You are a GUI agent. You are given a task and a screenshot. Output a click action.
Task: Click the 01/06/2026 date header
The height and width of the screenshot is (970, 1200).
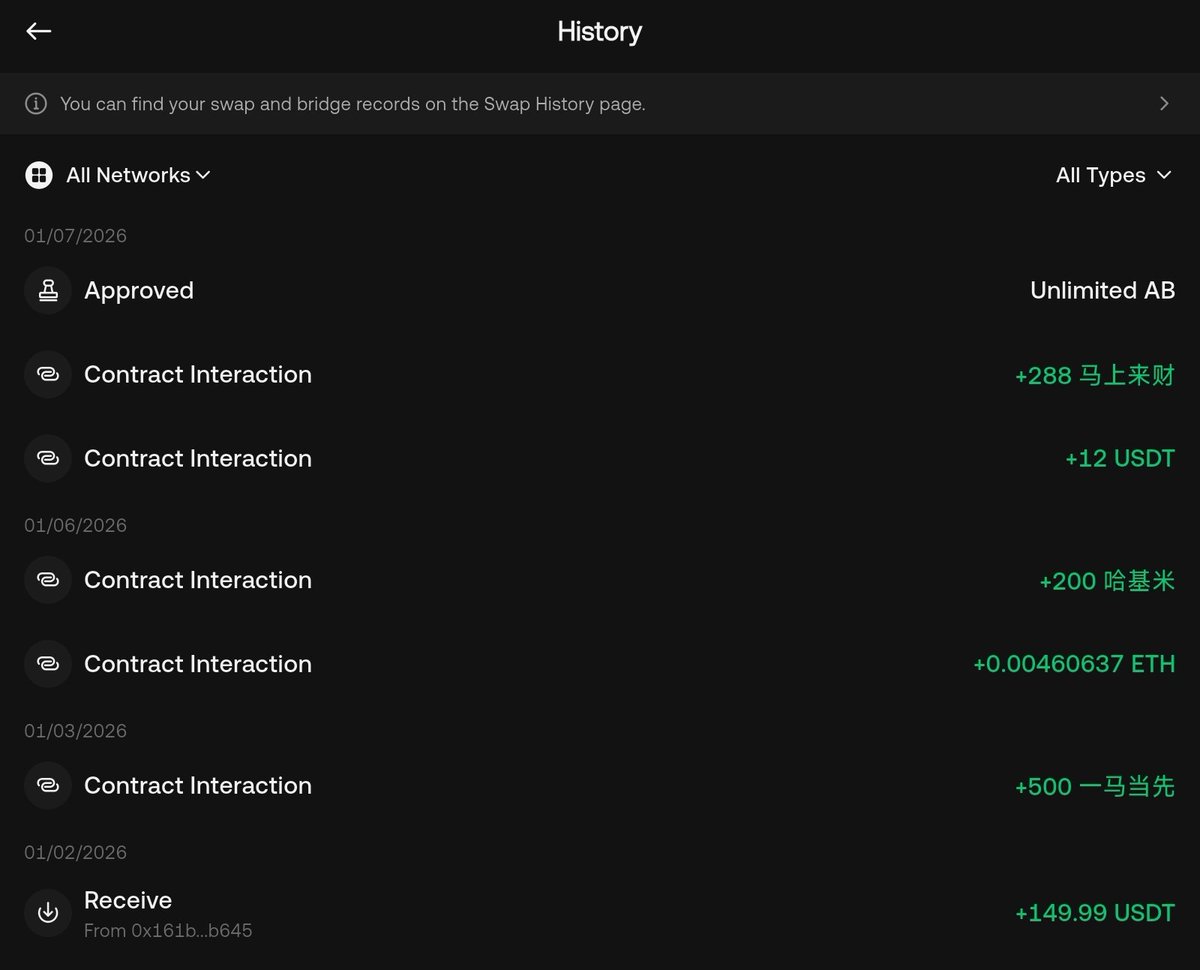pyautogui.click(x=76, y=526)
